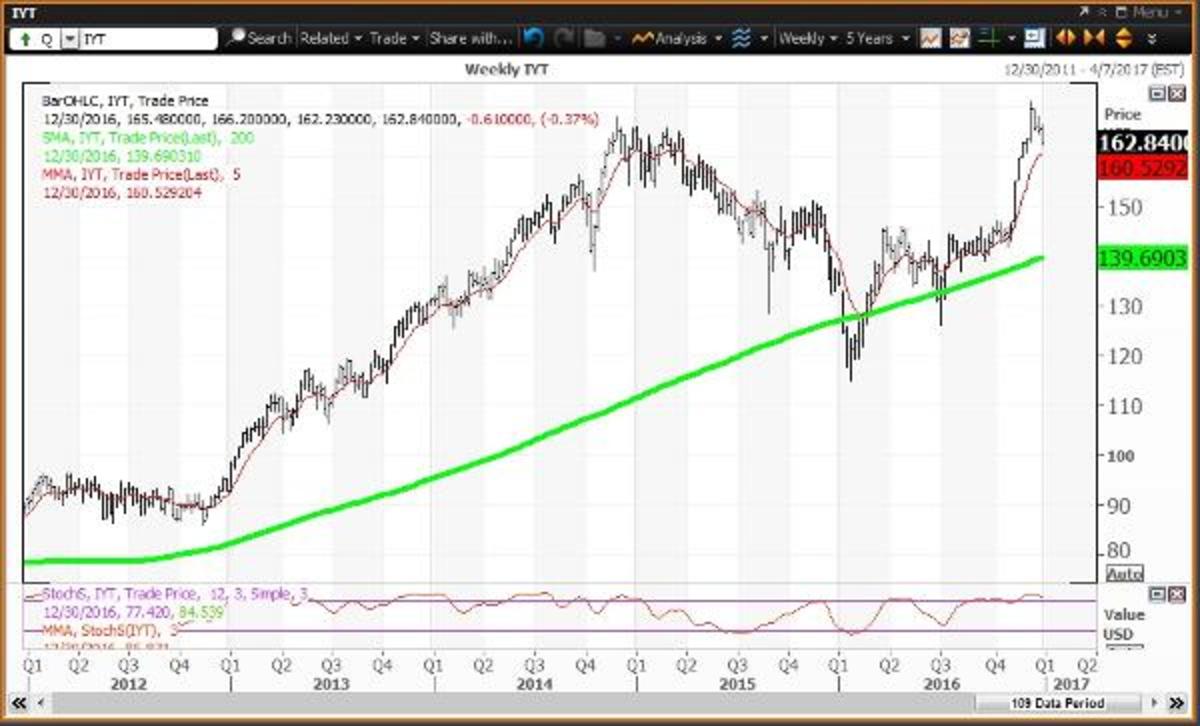The width and height of the screenshot is (1200, 726).
Task: Jump to start with double-left chevron
Action: point(17,701)
